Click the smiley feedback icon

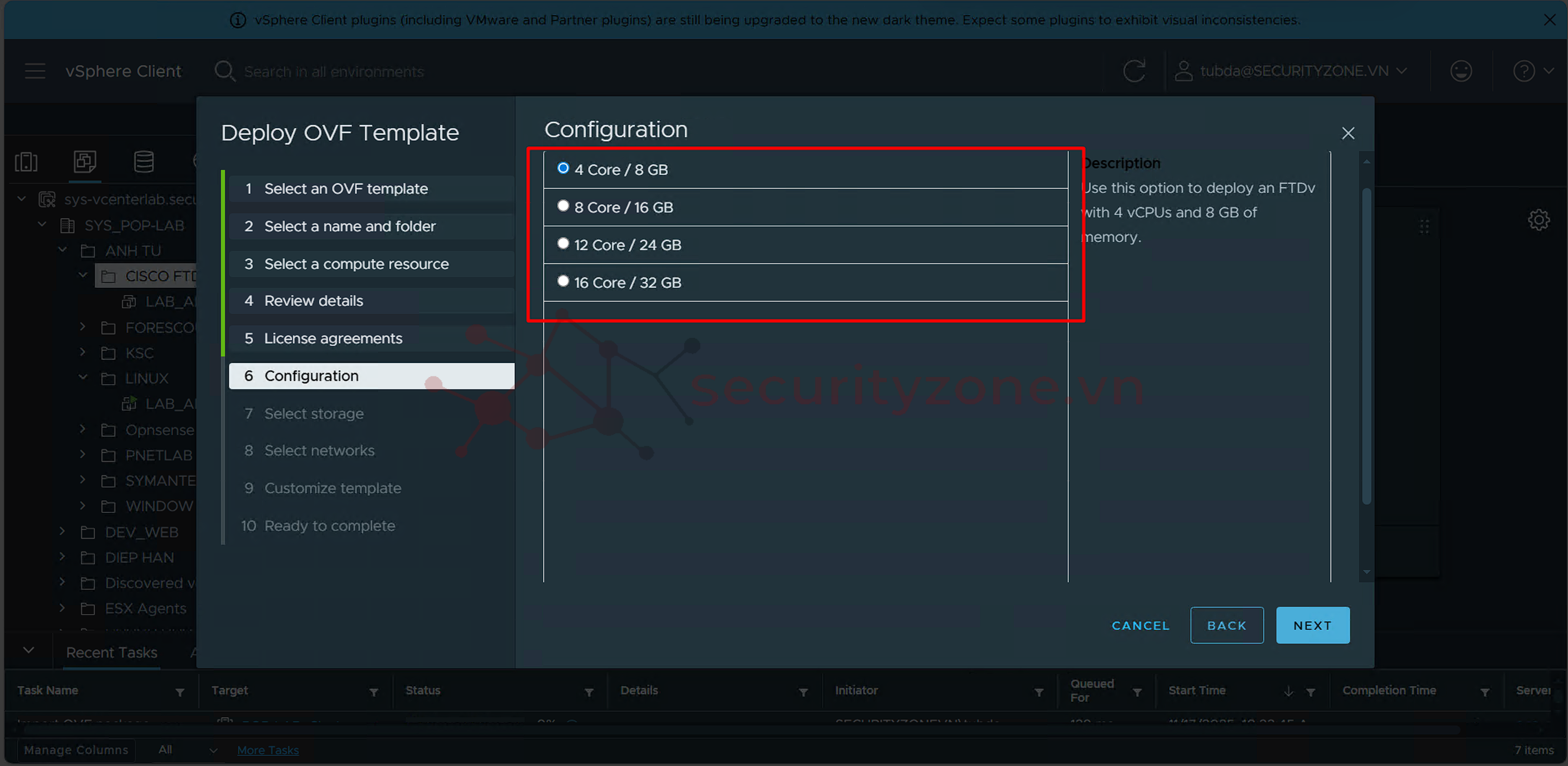click(x=1461, y=71)
